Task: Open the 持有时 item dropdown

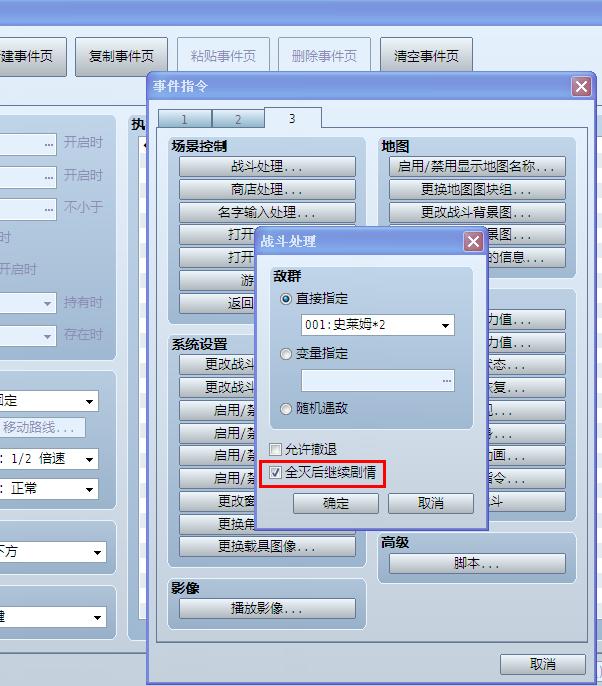Action: click(x=28, y=303)
